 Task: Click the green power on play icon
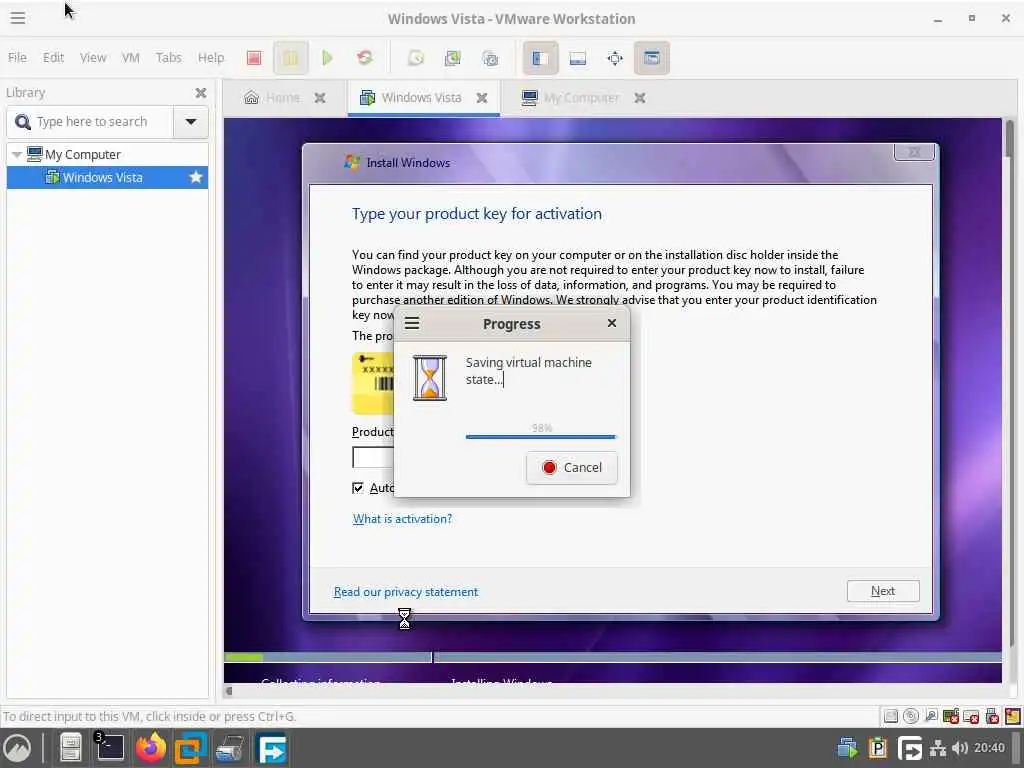coord(327,58)
